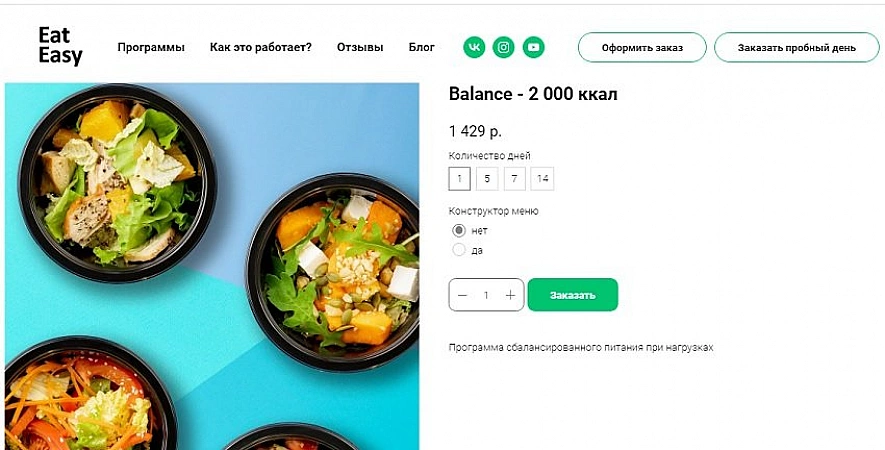This screenshot has width=885, height=450.
Task: Click the 'Оформить заказ' button
Action: click(642, 47)
